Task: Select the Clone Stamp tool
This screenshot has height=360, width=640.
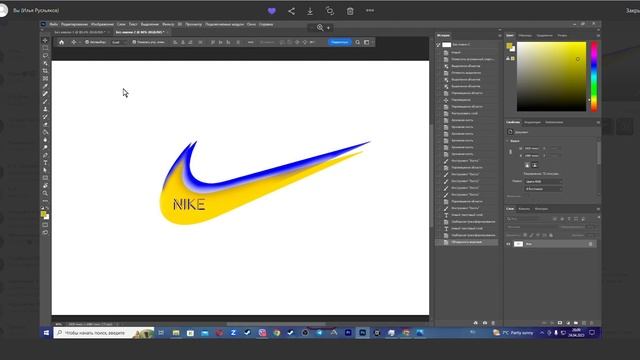Action: pyautogui.click(x=45, y=109)
